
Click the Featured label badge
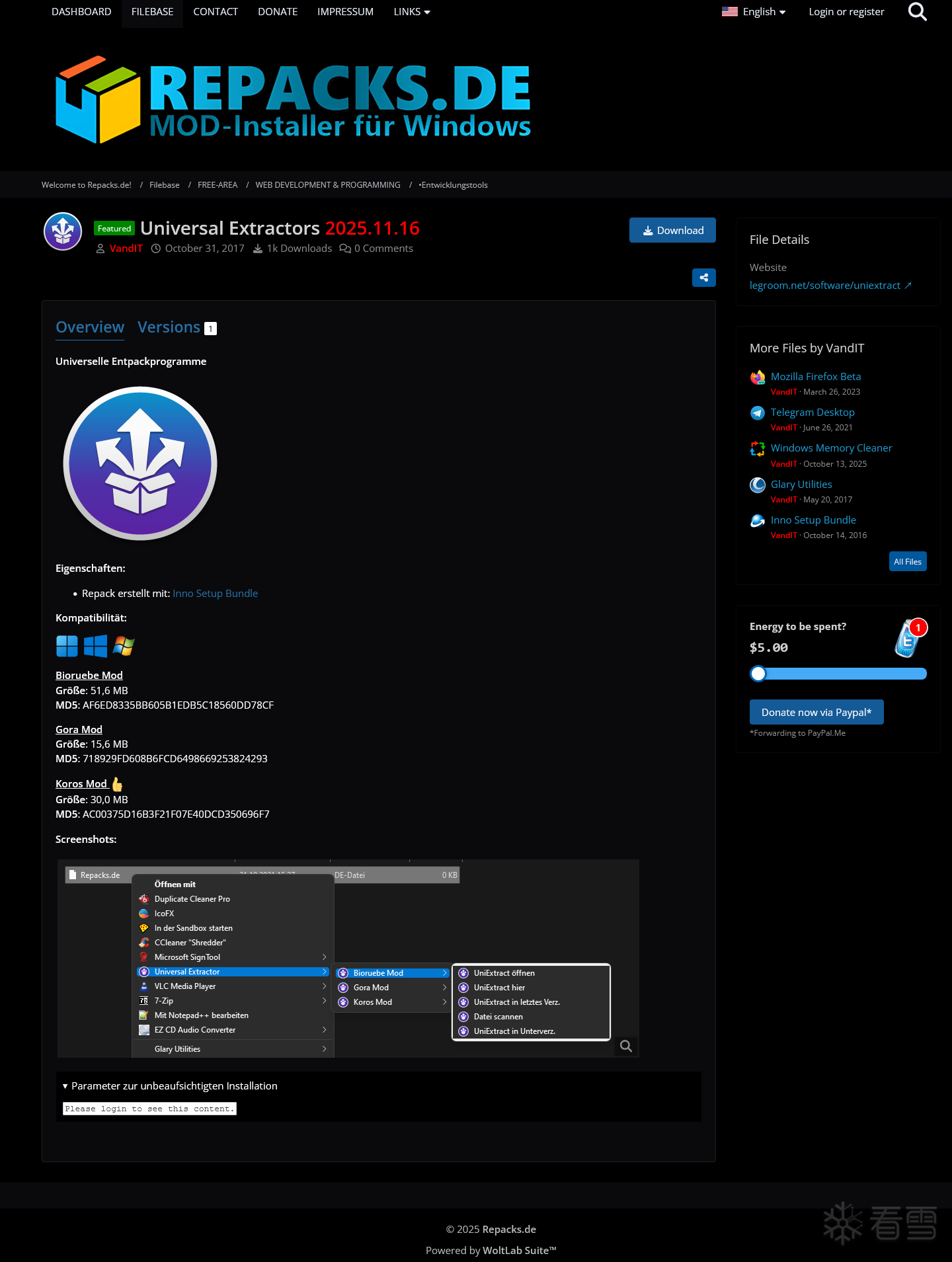(114, 229)
